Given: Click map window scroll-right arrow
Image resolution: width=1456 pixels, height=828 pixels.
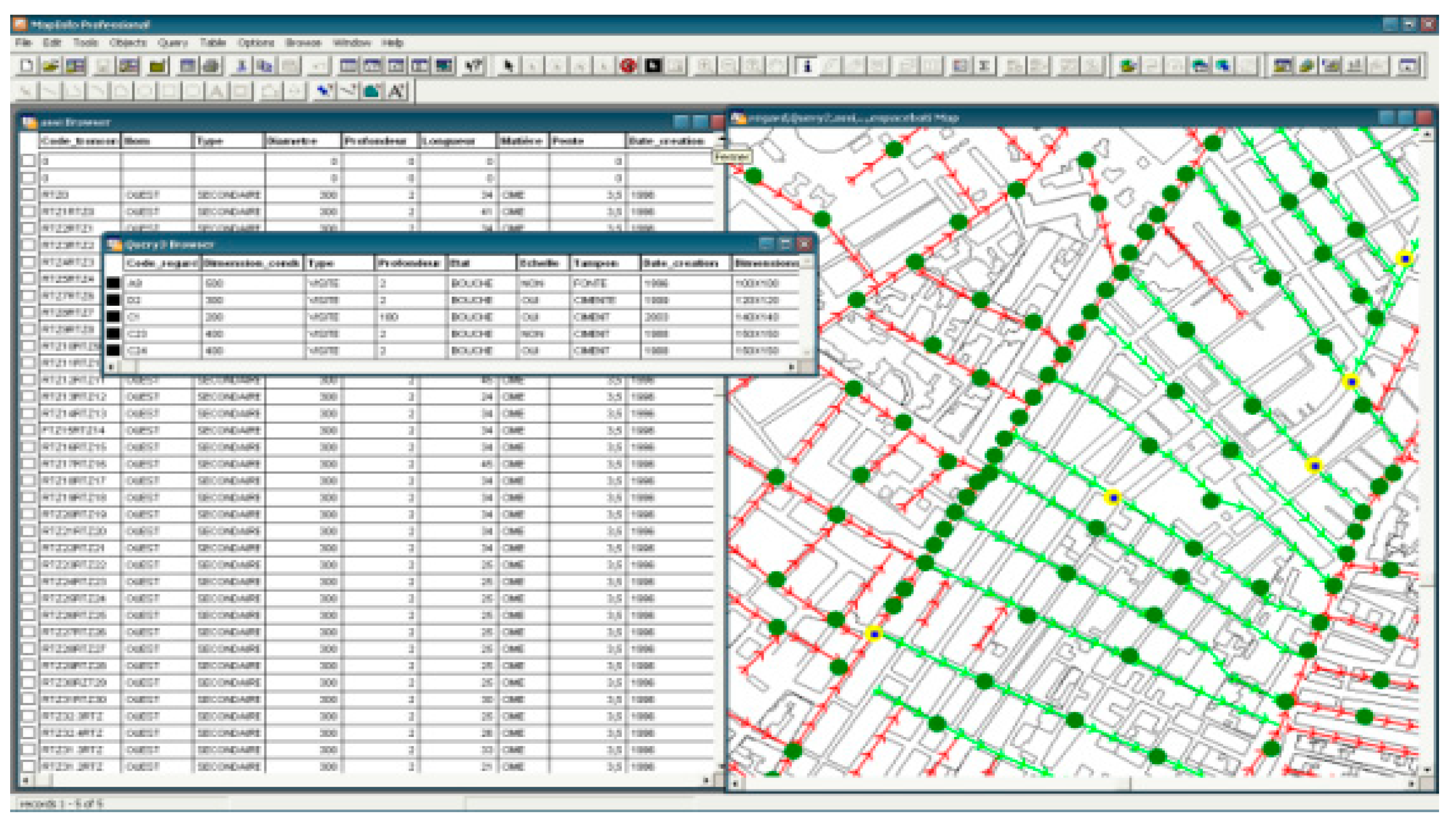Looking at the screenshot, I should coord(1413,784).
